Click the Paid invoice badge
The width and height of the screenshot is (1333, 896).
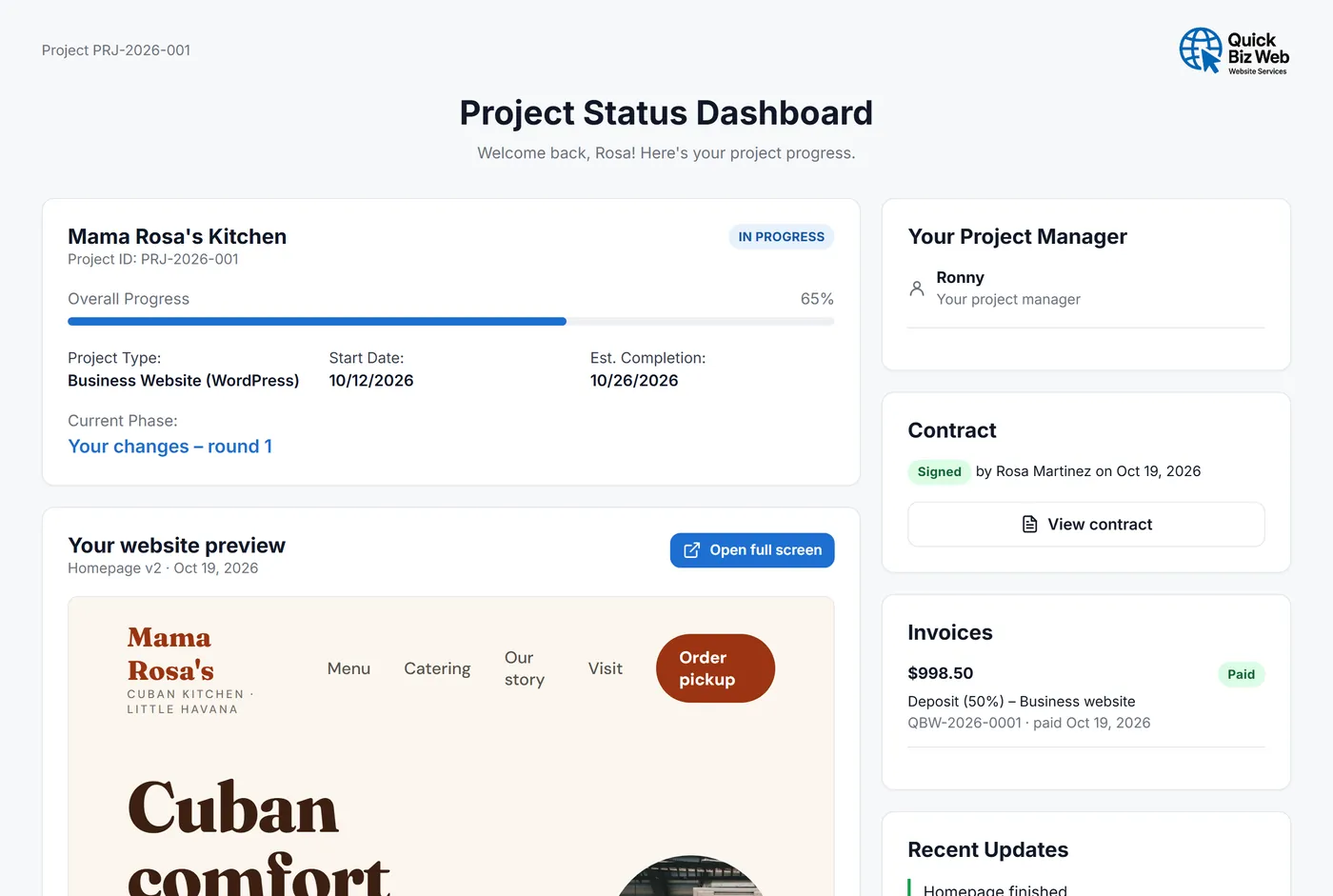(1241, 674)
